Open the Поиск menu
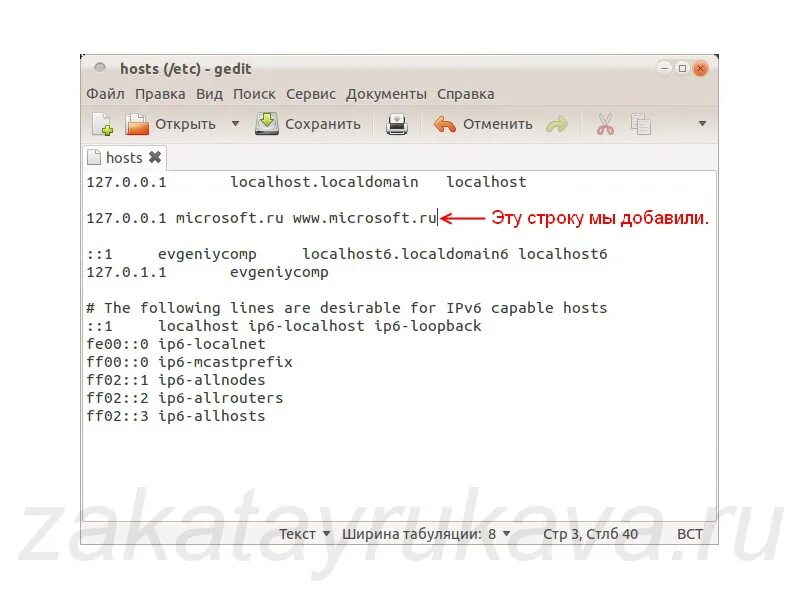This screenshot has width=800, height=600. [254, 94]
